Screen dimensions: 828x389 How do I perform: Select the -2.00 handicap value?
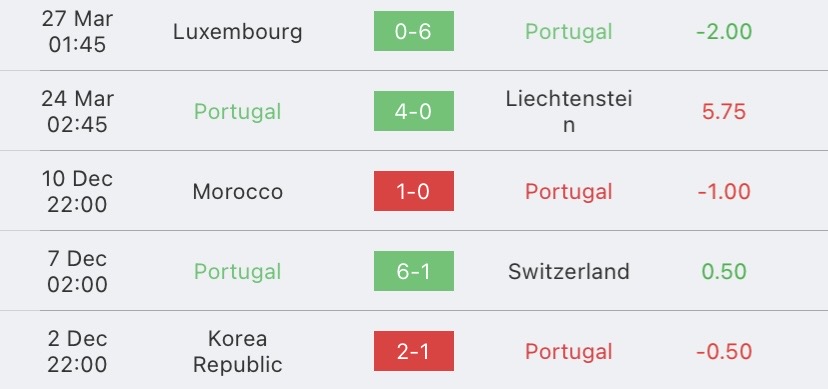coord(724,32)
